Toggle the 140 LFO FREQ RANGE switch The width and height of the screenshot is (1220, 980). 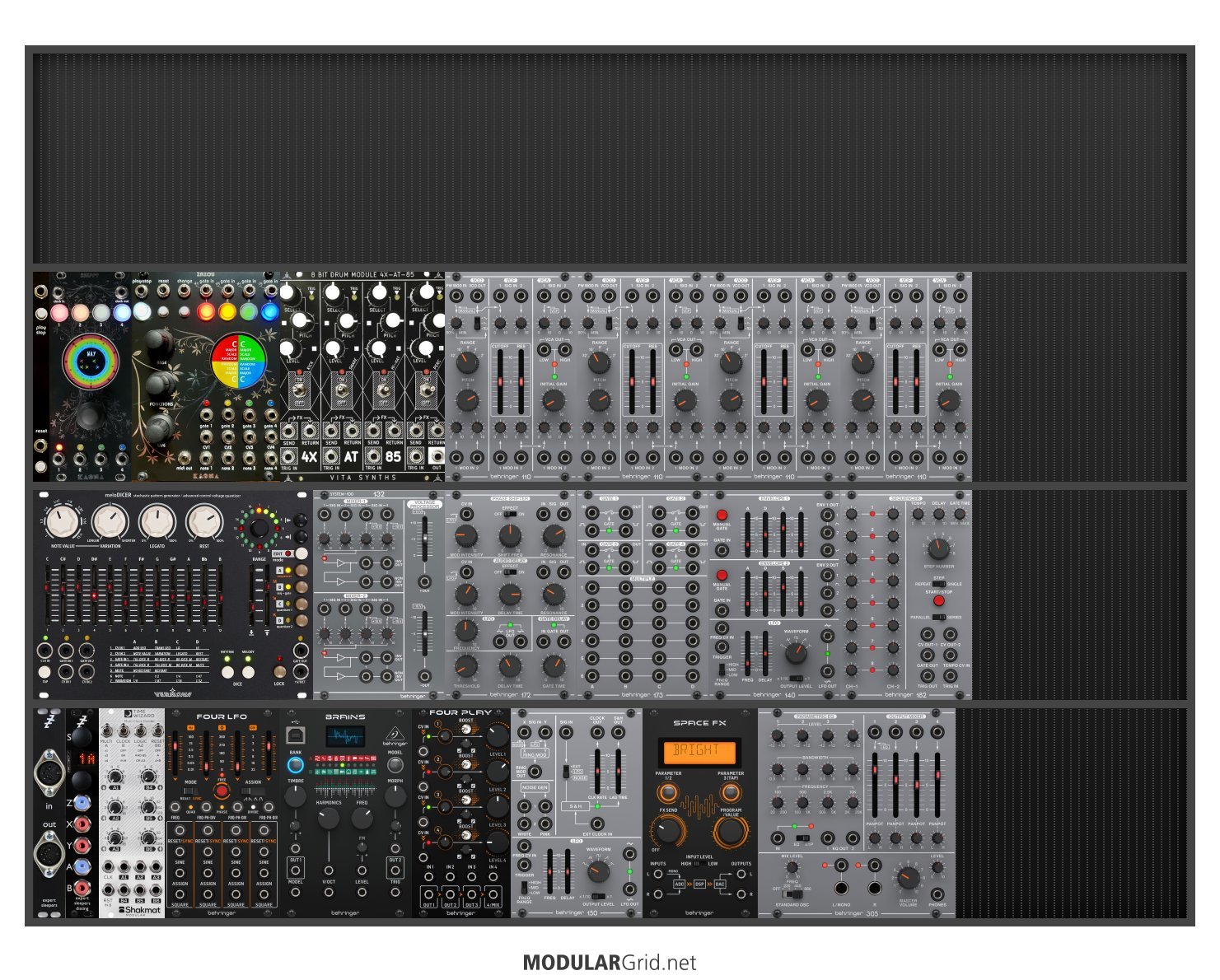[x=722, y=670]
